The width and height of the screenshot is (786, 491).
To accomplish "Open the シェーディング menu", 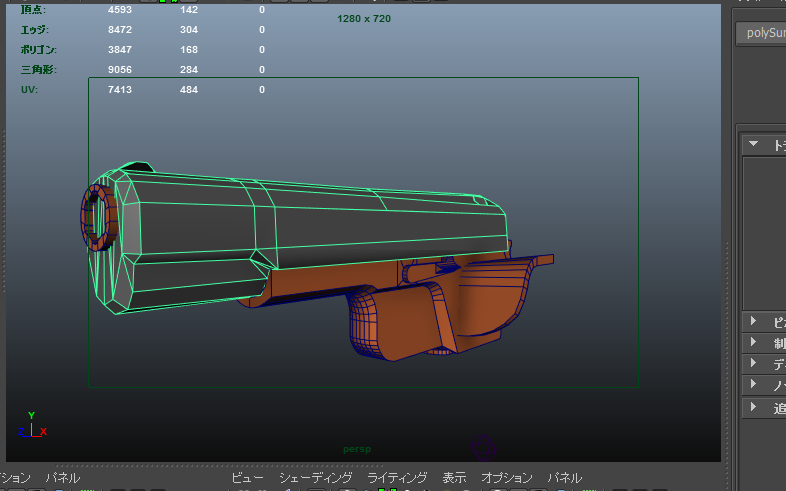I will point(316,477).
